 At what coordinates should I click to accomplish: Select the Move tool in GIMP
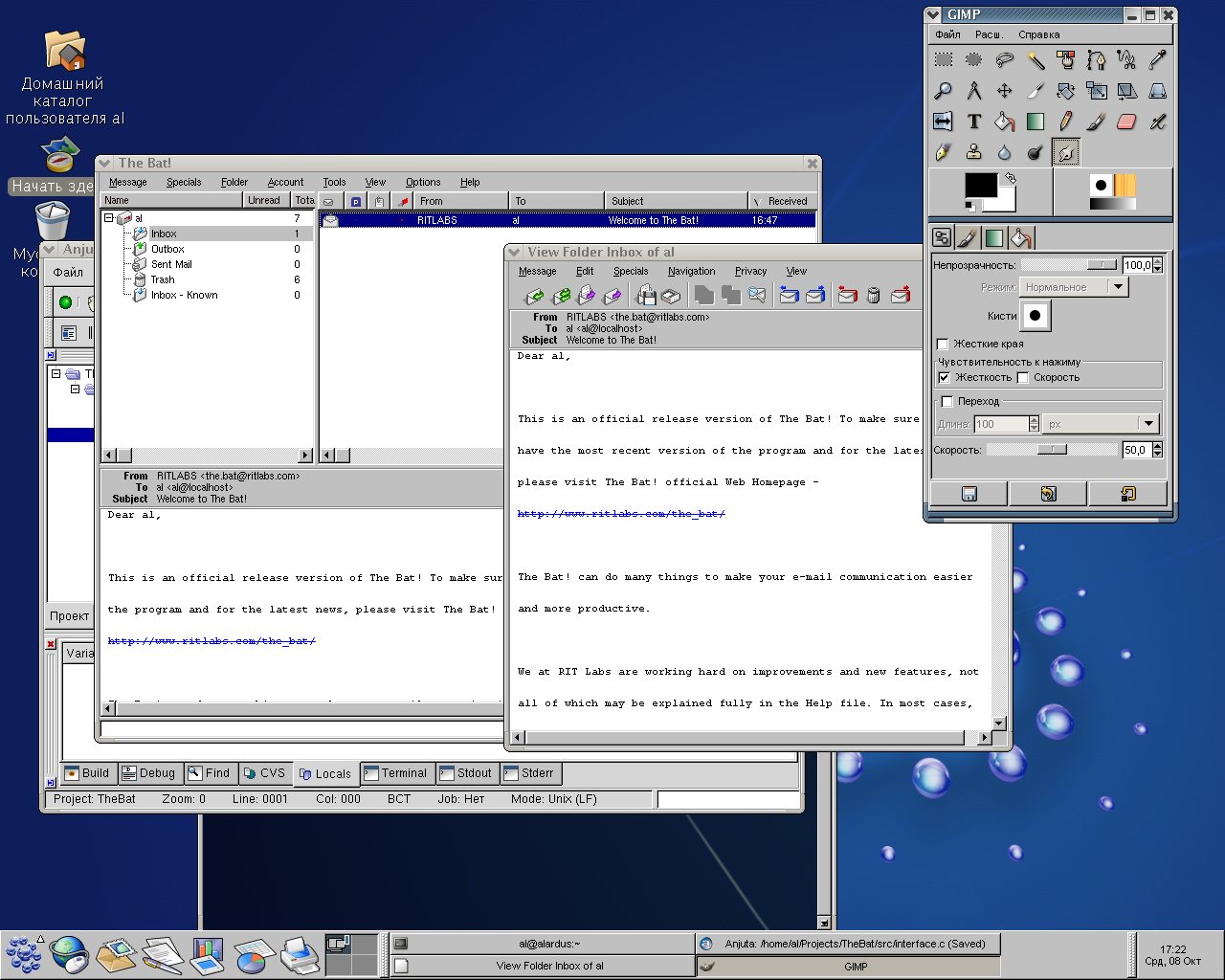1005,91
